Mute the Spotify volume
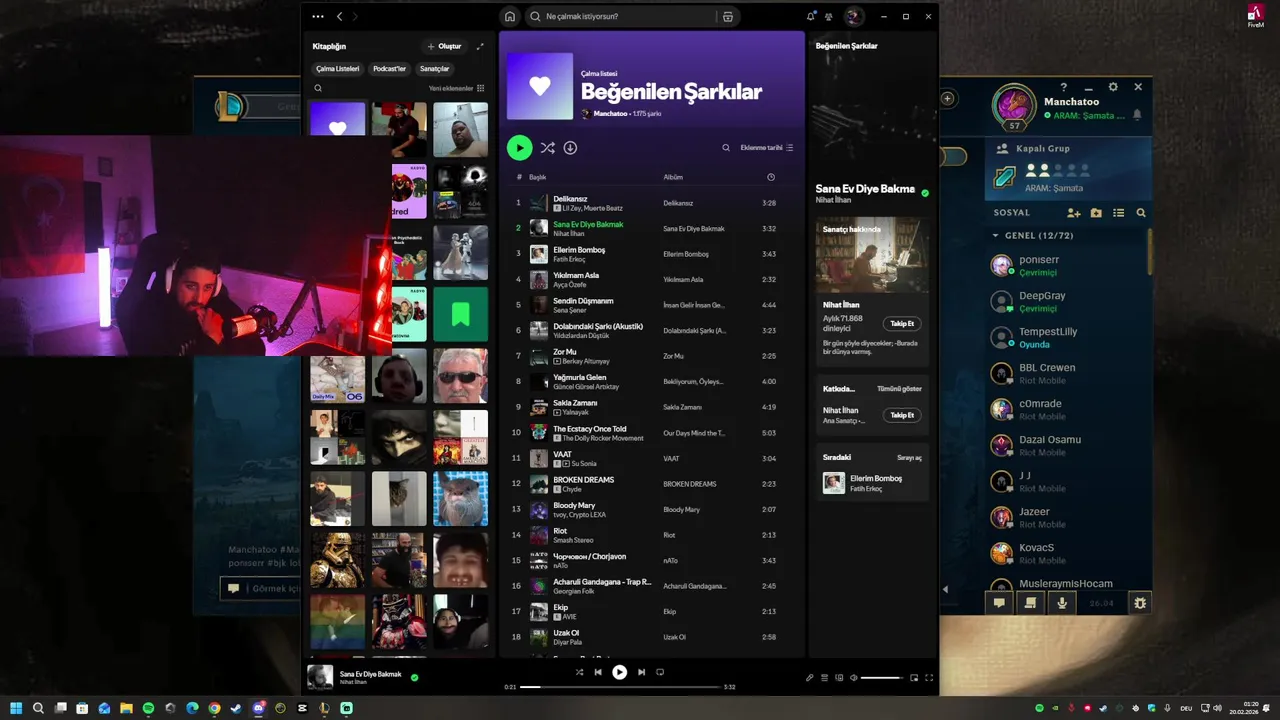 point(853,678)
